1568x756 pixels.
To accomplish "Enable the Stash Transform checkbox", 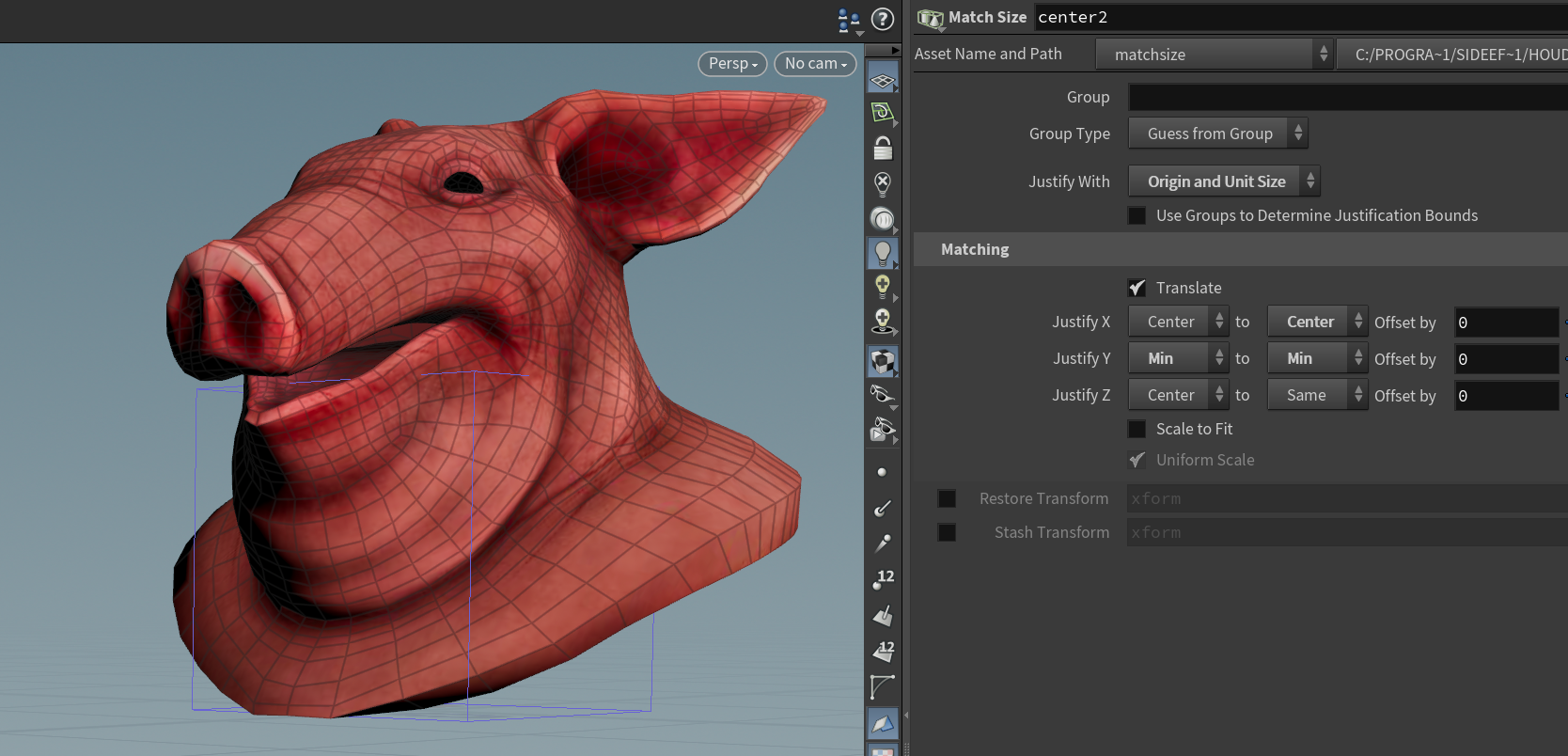I will (x=947, y=532).
